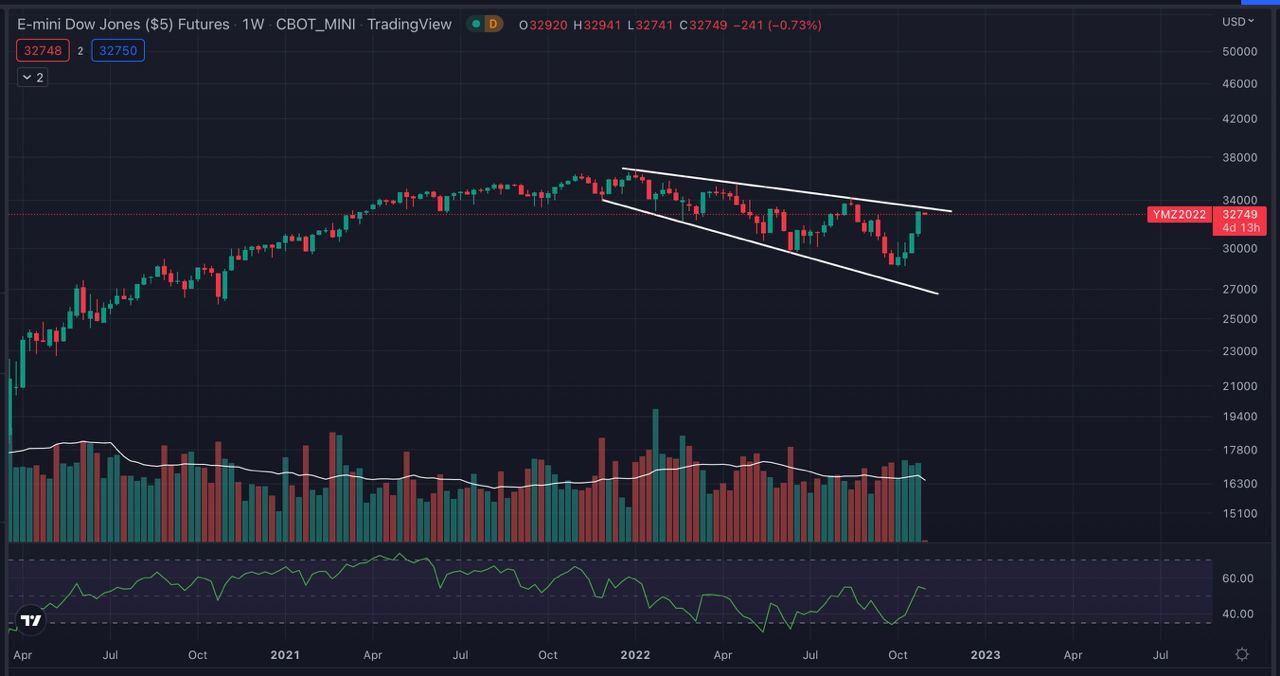The image size is (1280, 676).
Task: Click the blue 32750 buy price button
Action: click(118, 50)
